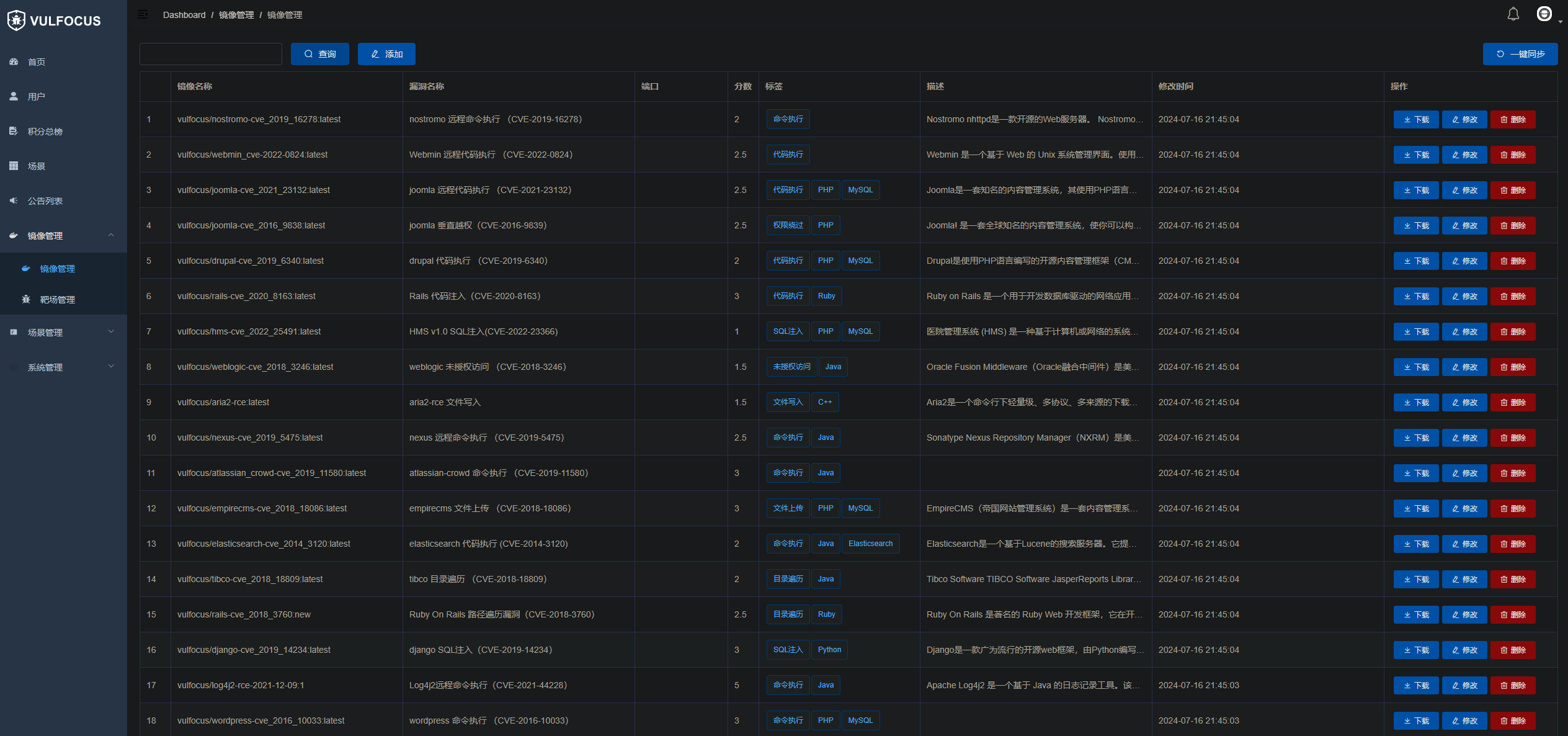Click the hamburger menu collapse icon
Viewport: 1568px width, 736px height.
[143, 15]
